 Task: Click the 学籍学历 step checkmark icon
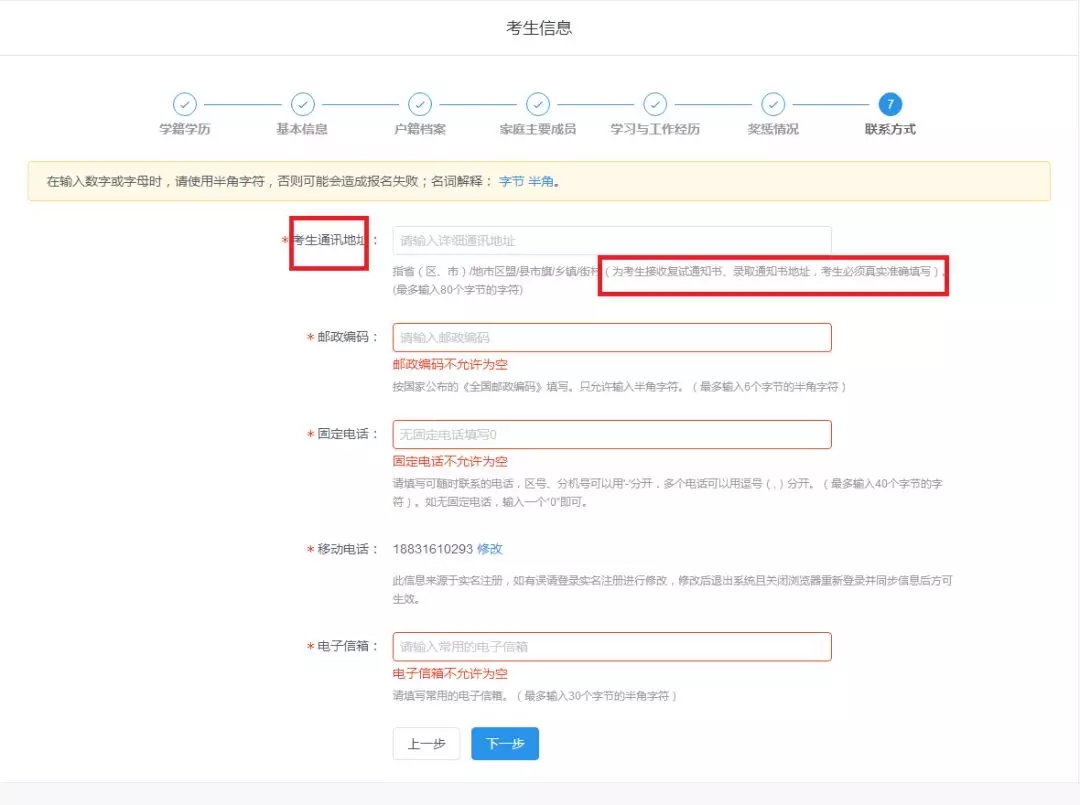(185, 104)
